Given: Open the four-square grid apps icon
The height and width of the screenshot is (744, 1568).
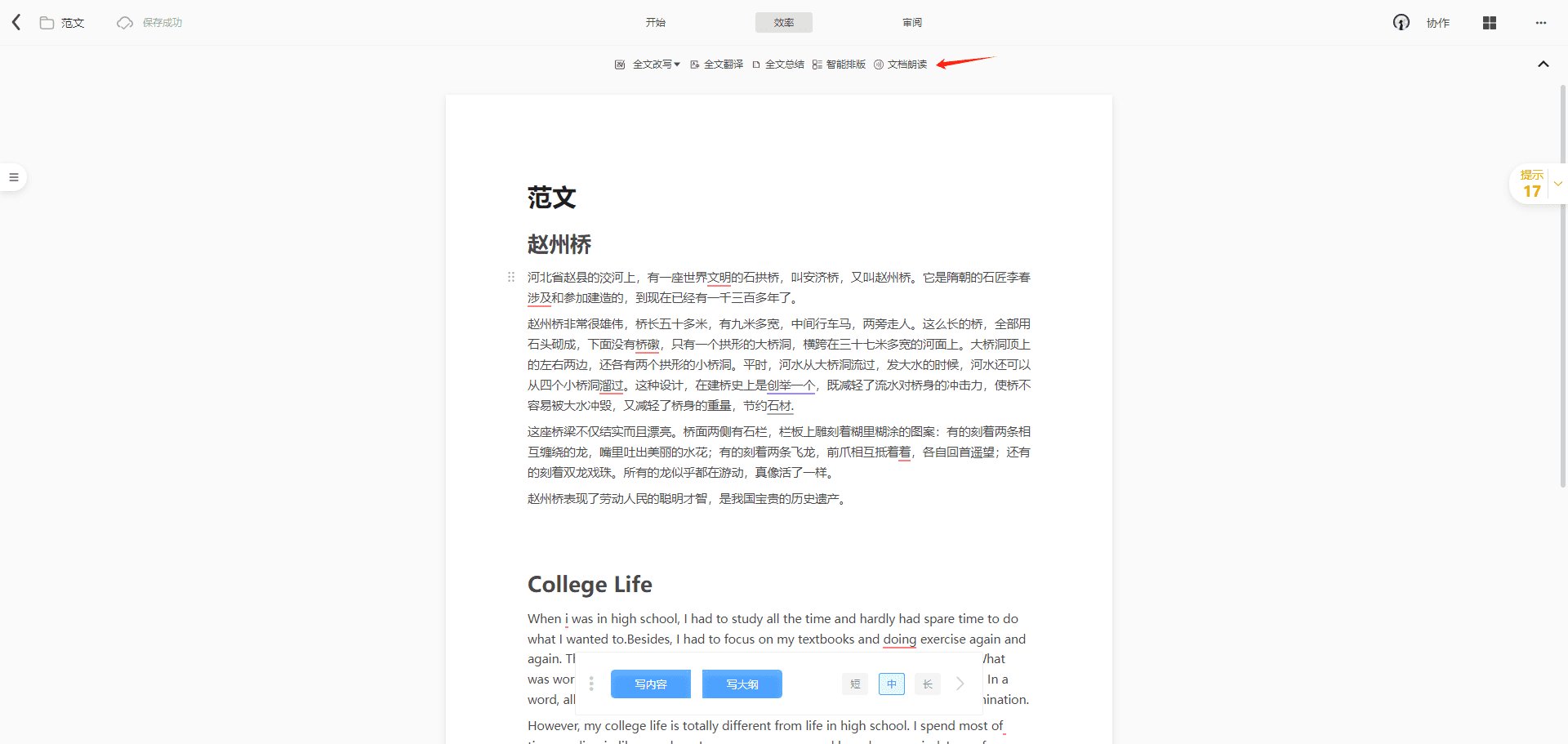Looking at the screenshot, I should 1489,23.
